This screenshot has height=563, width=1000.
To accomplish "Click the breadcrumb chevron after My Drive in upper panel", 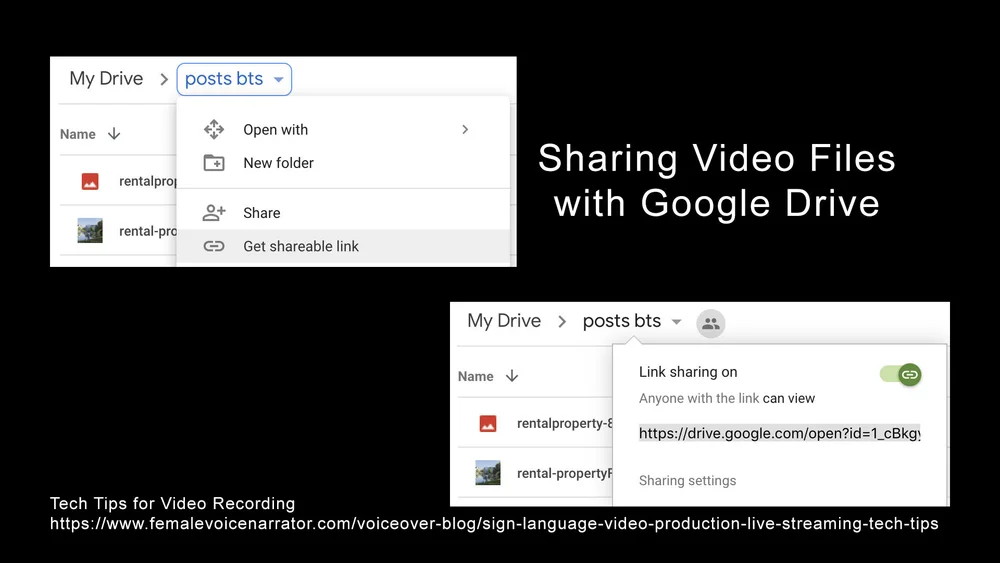I will pyautogui.click(x=164, y=79).
